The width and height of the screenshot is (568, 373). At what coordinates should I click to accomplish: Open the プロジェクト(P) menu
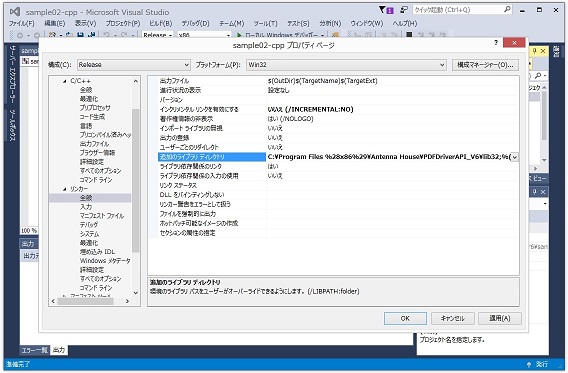[x=123, y=23]
